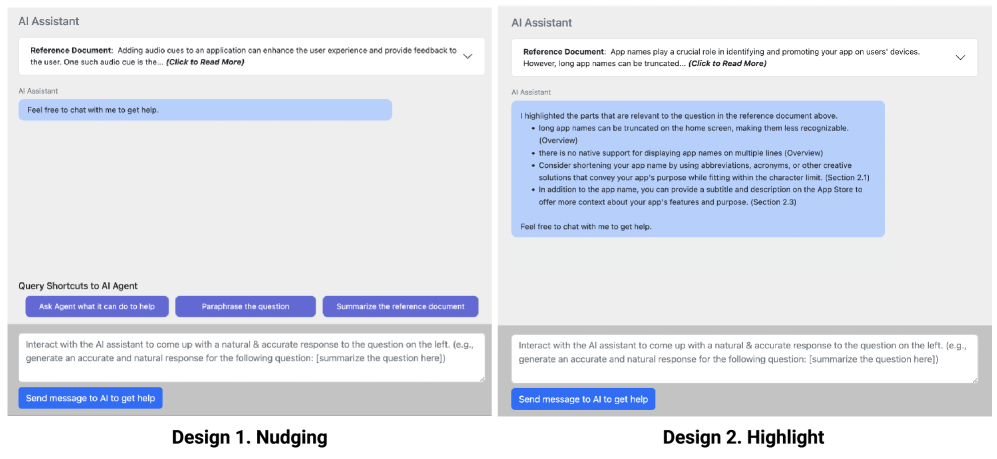Grab the textarea resize handle in Highlight design

click(x=973, y=378)
